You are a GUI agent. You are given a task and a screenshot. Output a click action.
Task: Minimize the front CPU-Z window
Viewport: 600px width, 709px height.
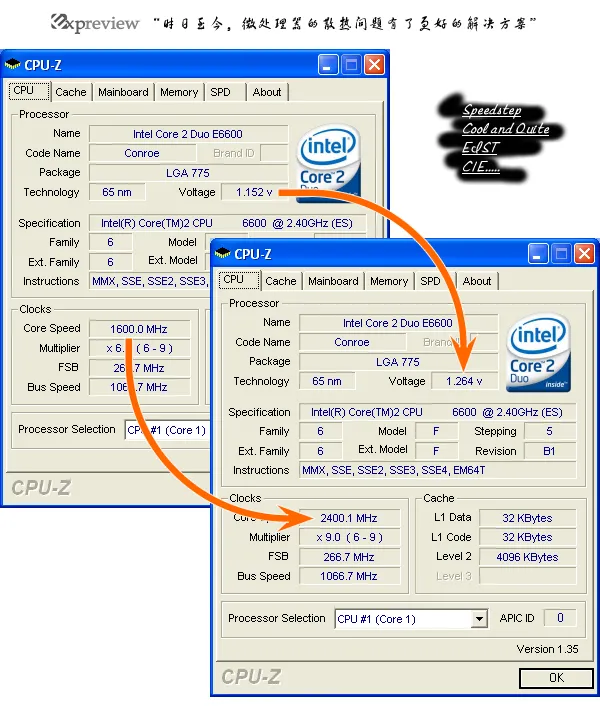[x=538, y=254]
